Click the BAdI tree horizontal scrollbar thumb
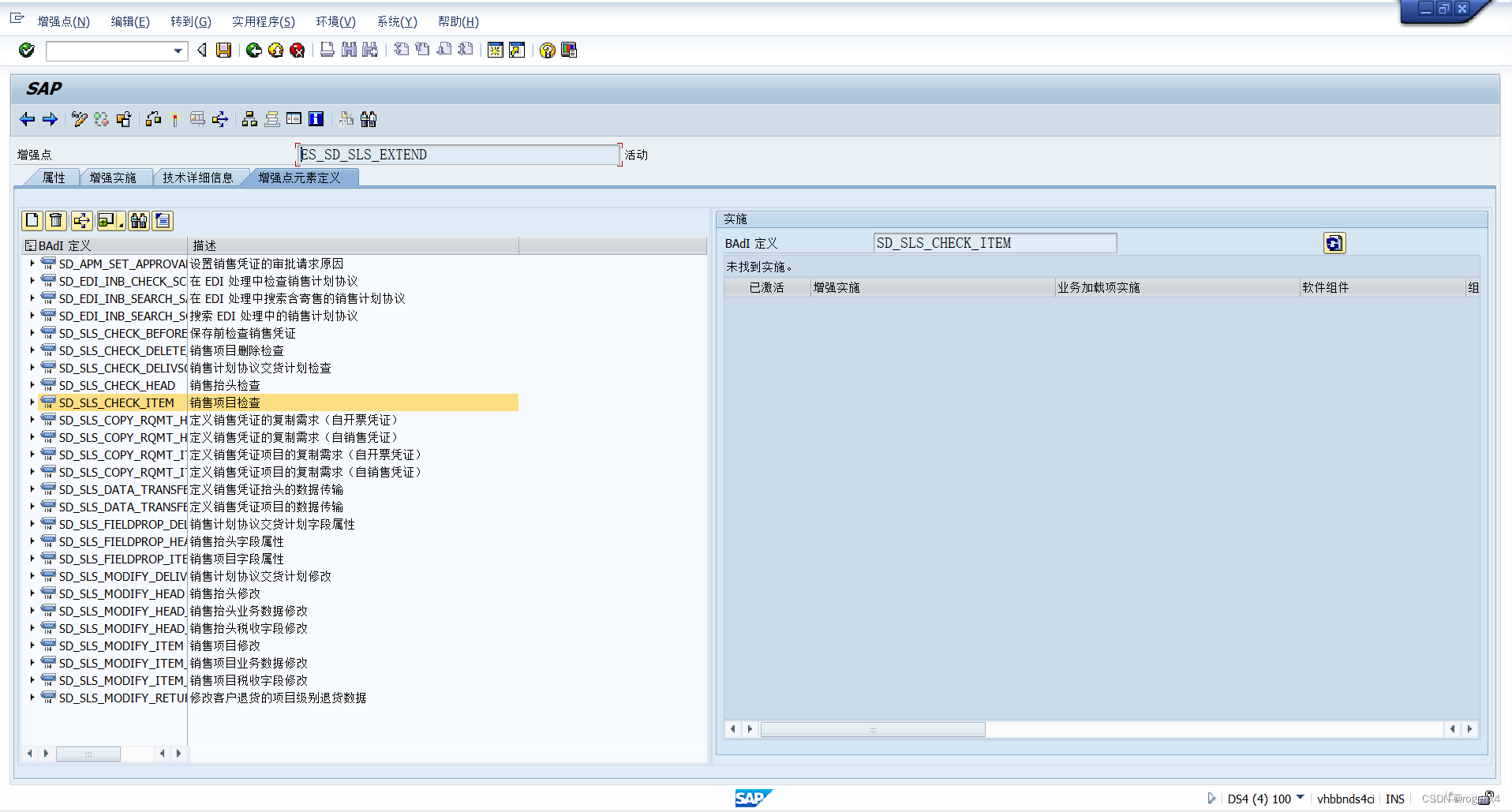The height and width of the screenshot is (812, 1512). pyautogui.click(x=88, y=754)
